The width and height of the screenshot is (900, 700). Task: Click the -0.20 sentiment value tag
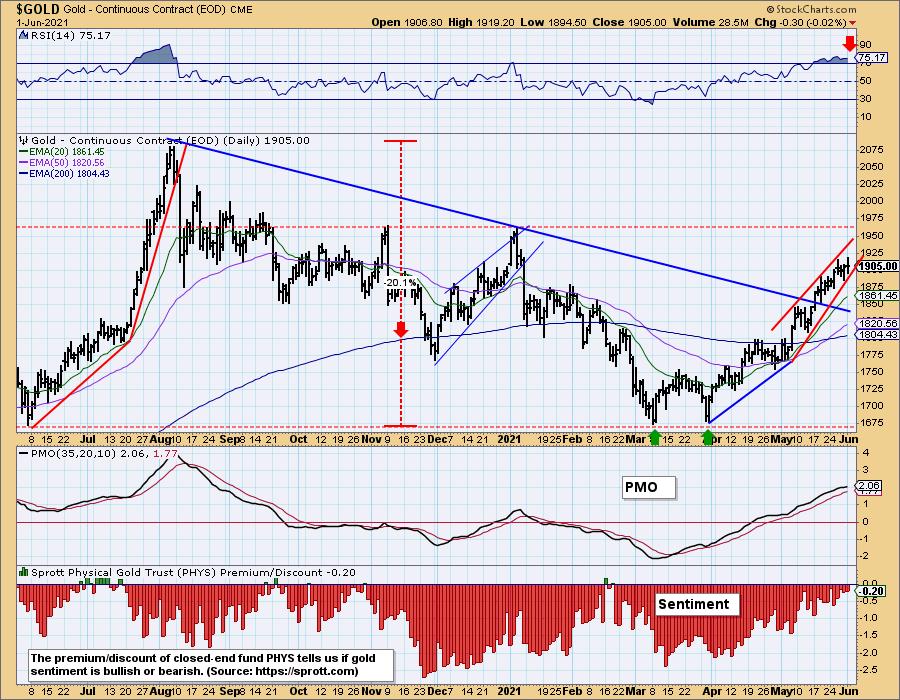(x=872, y=591)
